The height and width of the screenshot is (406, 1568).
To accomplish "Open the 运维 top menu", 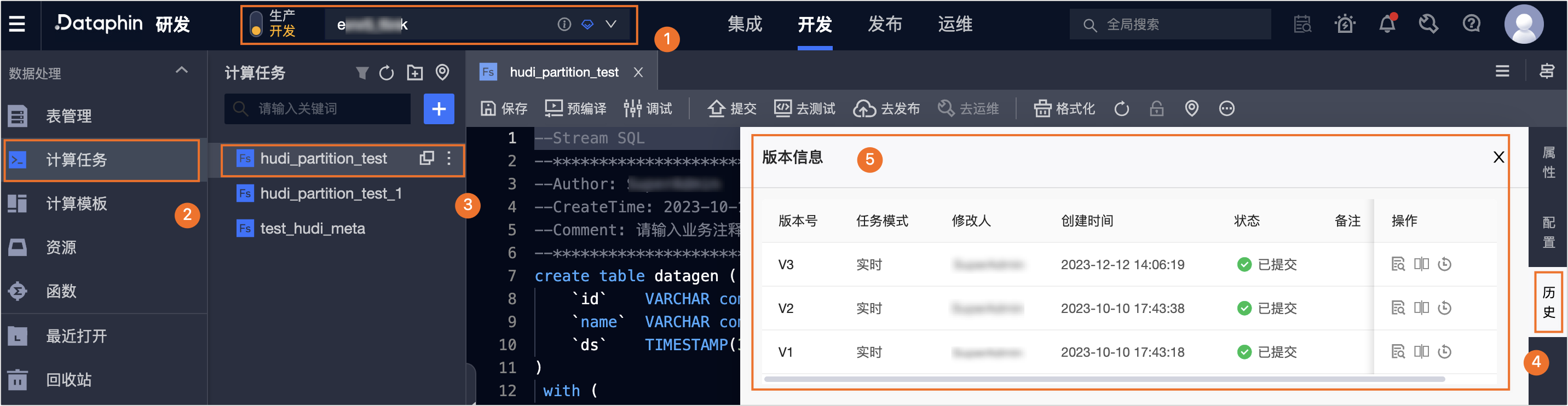I will (955, 24).
